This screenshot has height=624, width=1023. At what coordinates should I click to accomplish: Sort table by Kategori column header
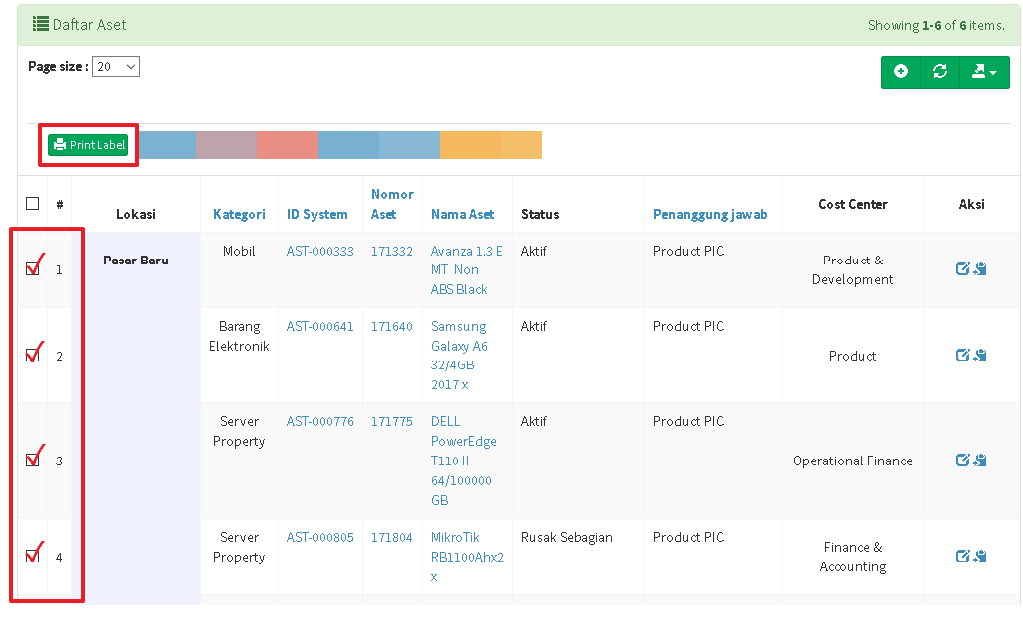pos(239,214)
